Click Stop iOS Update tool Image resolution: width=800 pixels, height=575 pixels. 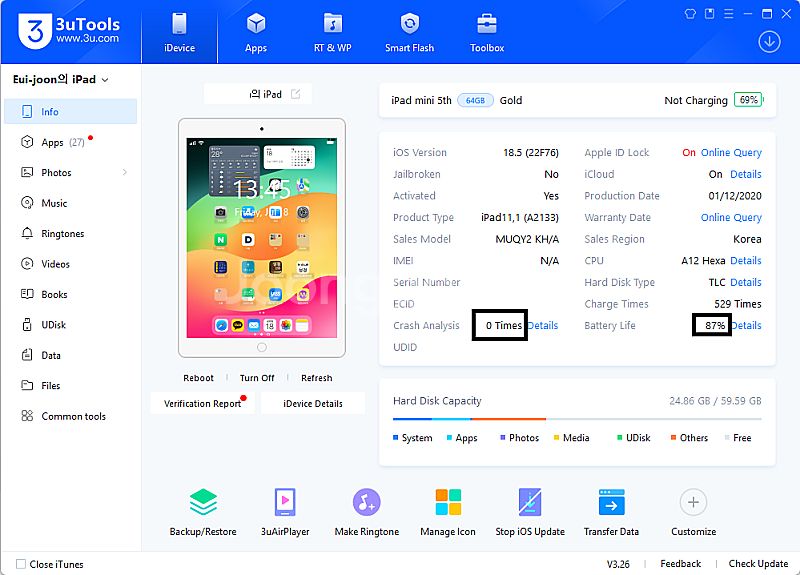coord(530,512)
